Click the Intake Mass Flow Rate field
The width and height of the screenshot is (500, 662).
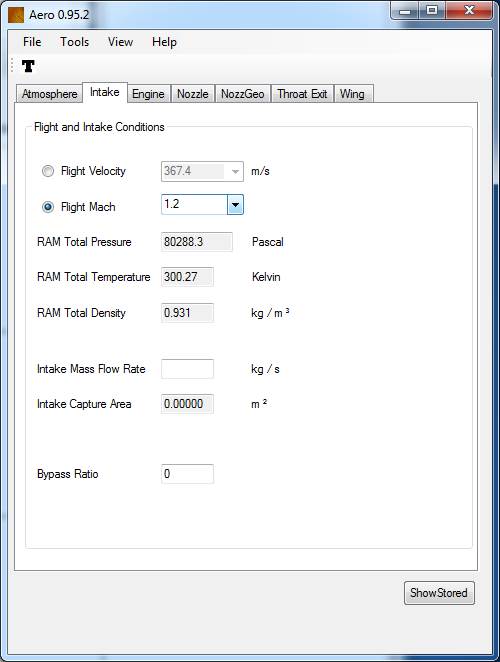tap(188, 369)
